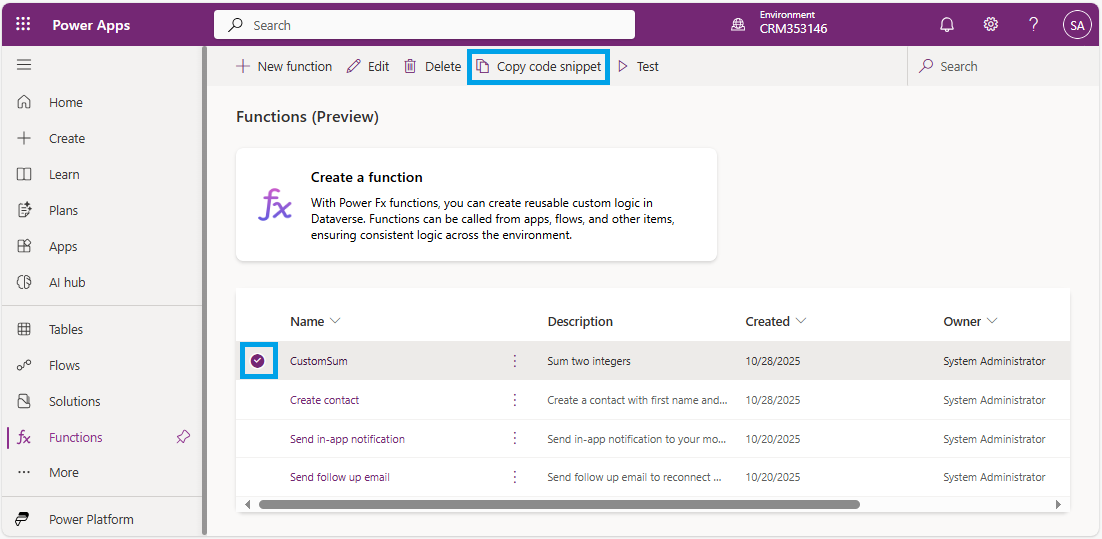Deselect the CustomSum row checkmark
This screenshot has height=539, width=1102.
(x=258, y=361)
